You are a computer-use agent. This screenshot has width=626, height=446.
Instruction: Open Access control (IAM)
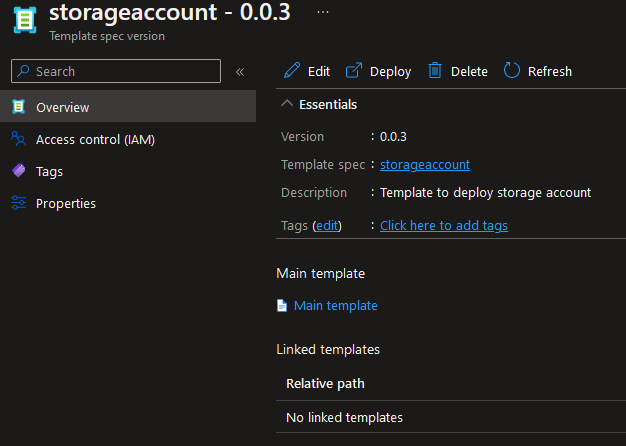pyautogui.click(x=95, y=139)
